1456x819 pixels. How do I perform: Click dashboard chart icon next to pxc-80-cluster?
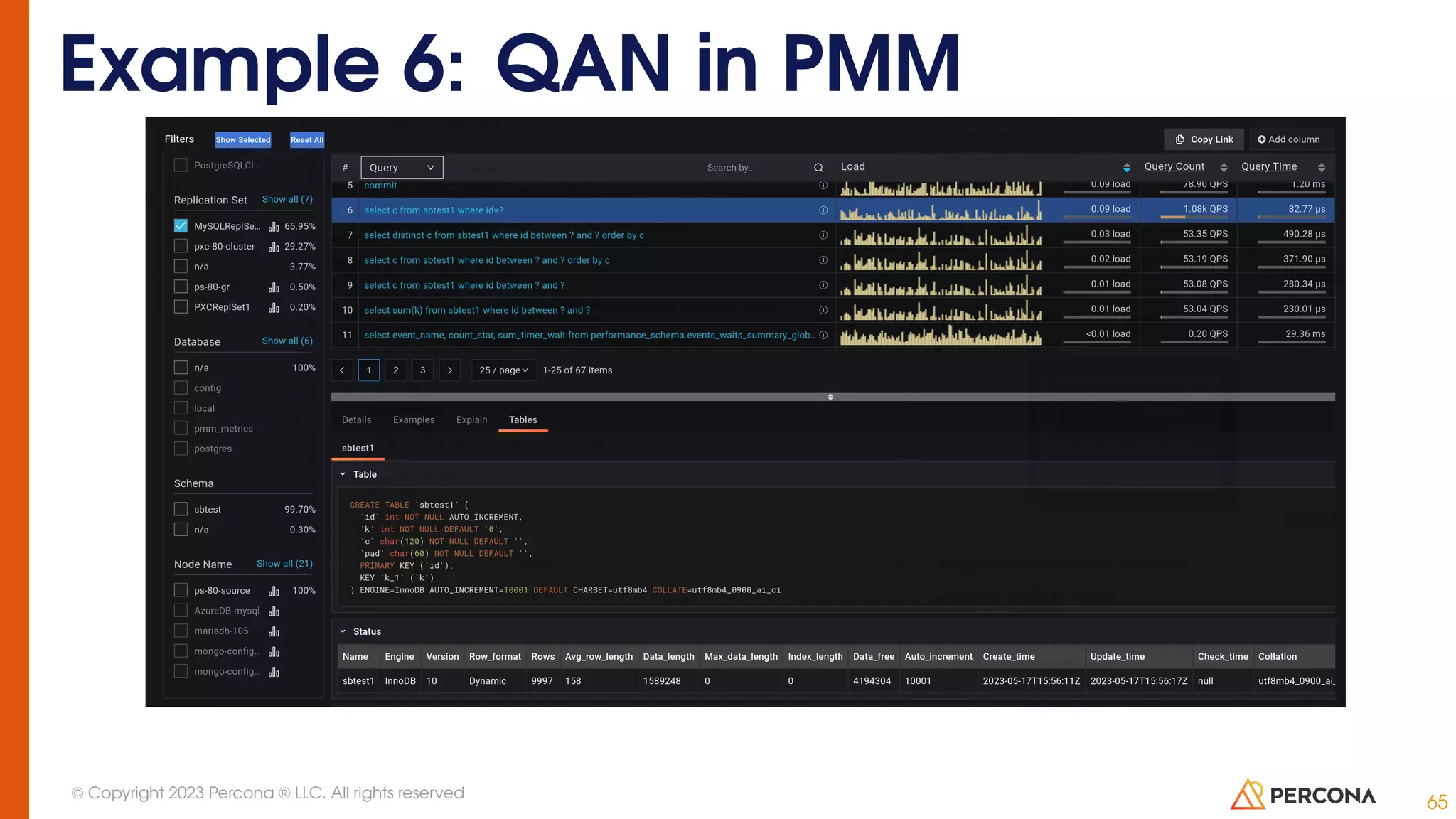274,247
